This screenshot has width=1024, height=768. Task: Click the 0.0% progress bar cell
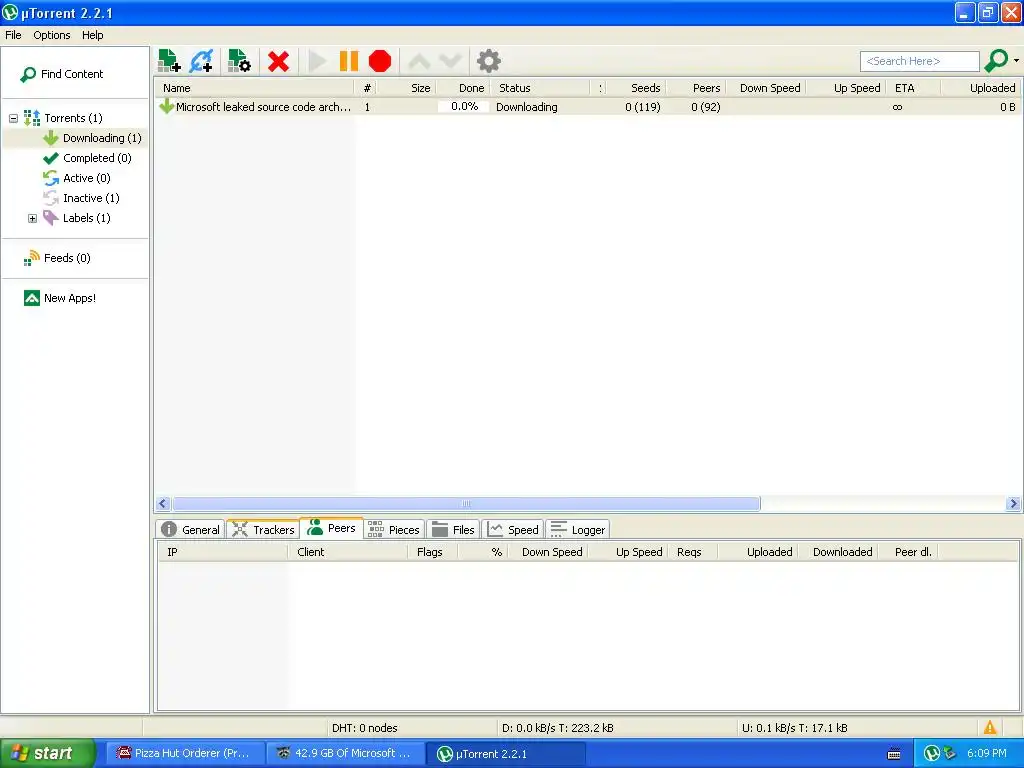pyautogui.click(x=464, y=106)
